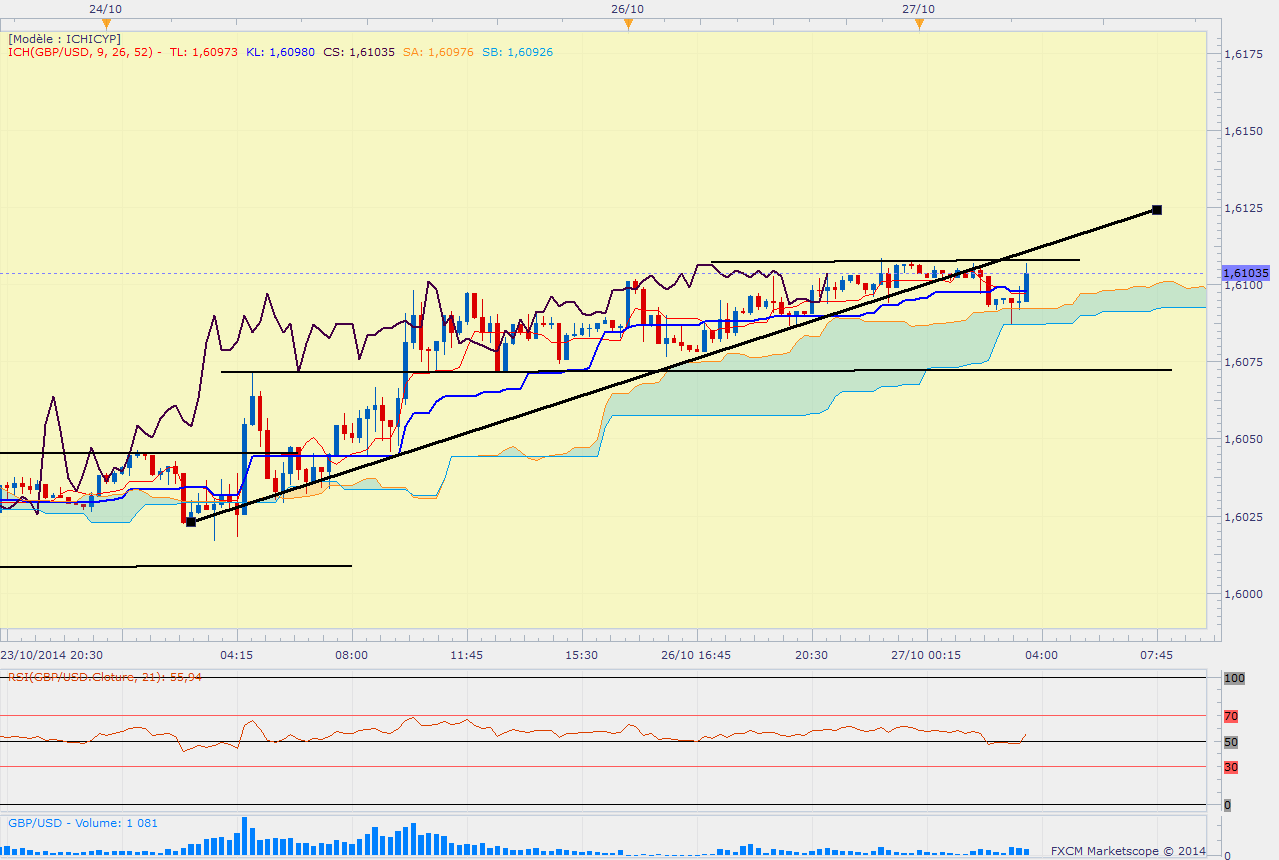
Task: Click the current price label 1,61035
Action: click(x=1245, y=273)
